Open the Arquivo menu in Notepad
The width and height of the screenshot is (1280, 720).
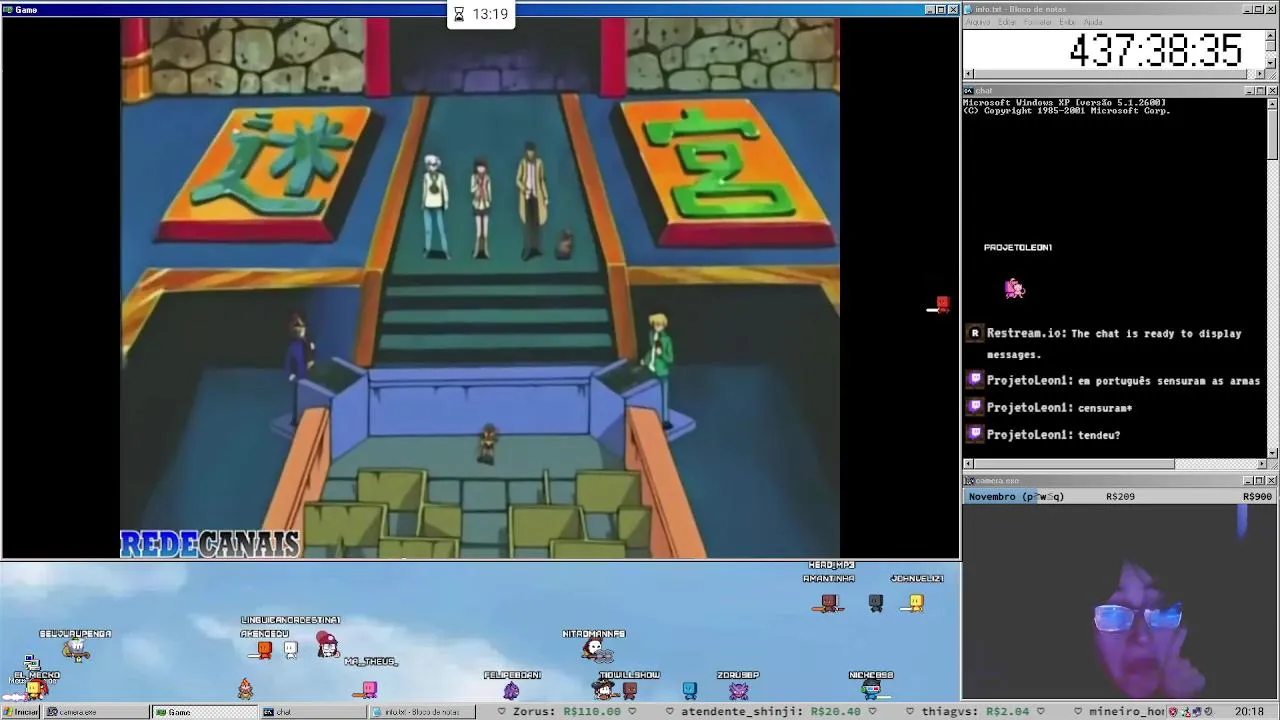pyautogui.click(x=978, y=22)
